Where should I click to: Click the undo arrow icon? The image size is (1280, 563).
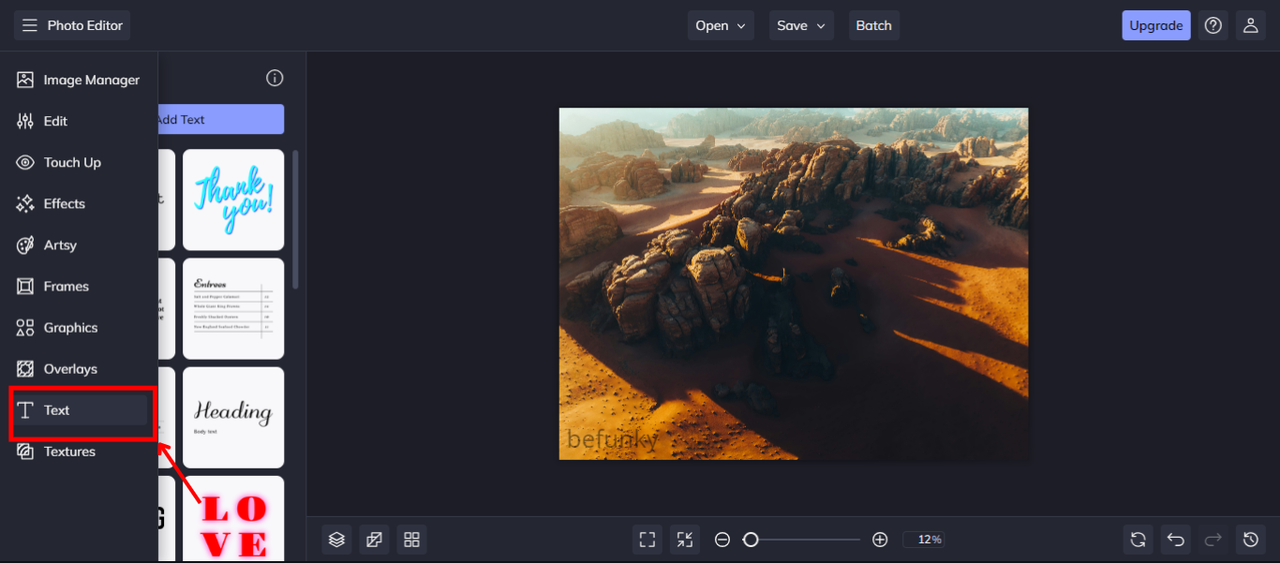tap(1176, 539)
